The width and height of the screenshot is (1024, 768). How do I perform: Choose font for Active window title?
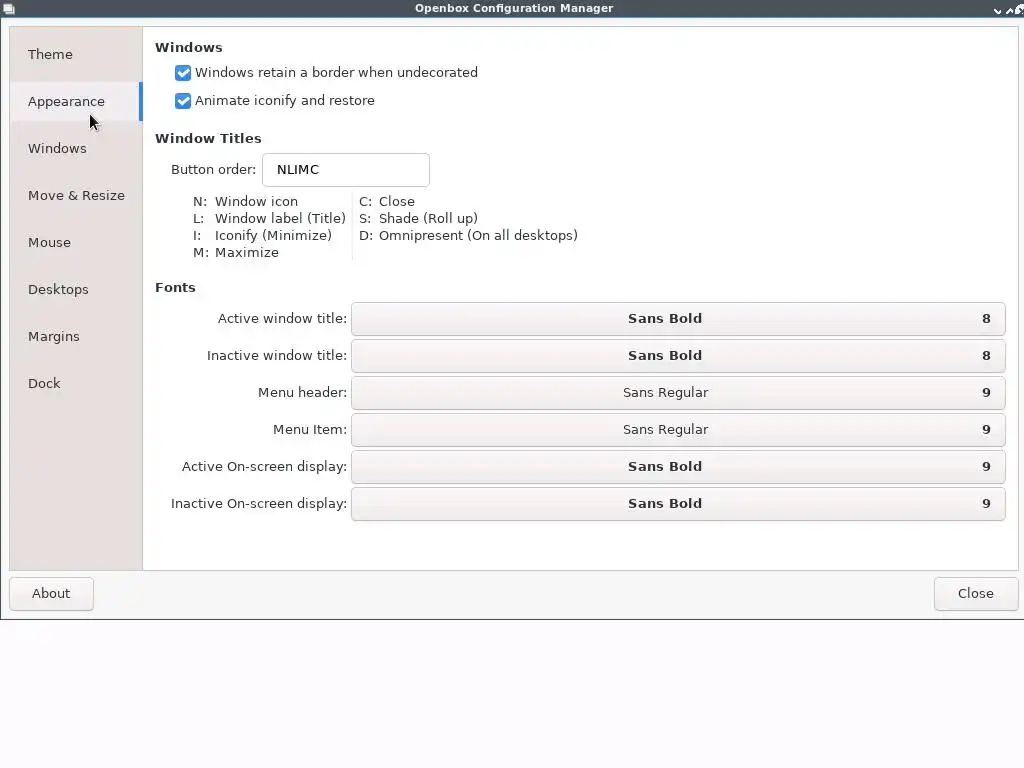pyautogui.click(x=678, y=319)
